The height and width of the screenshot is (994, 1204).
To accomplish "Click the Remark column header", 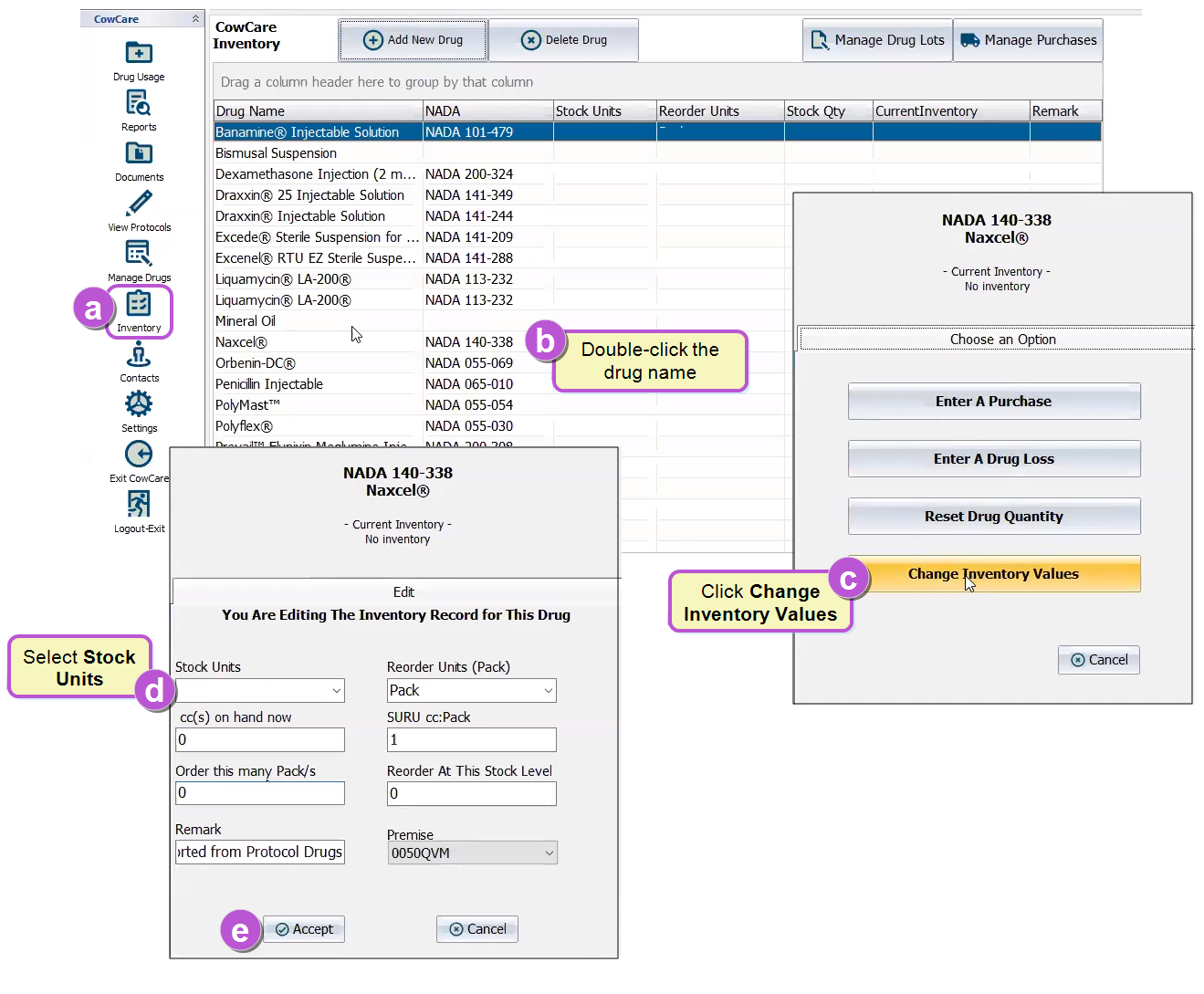I will click(x=1066, y=110).
